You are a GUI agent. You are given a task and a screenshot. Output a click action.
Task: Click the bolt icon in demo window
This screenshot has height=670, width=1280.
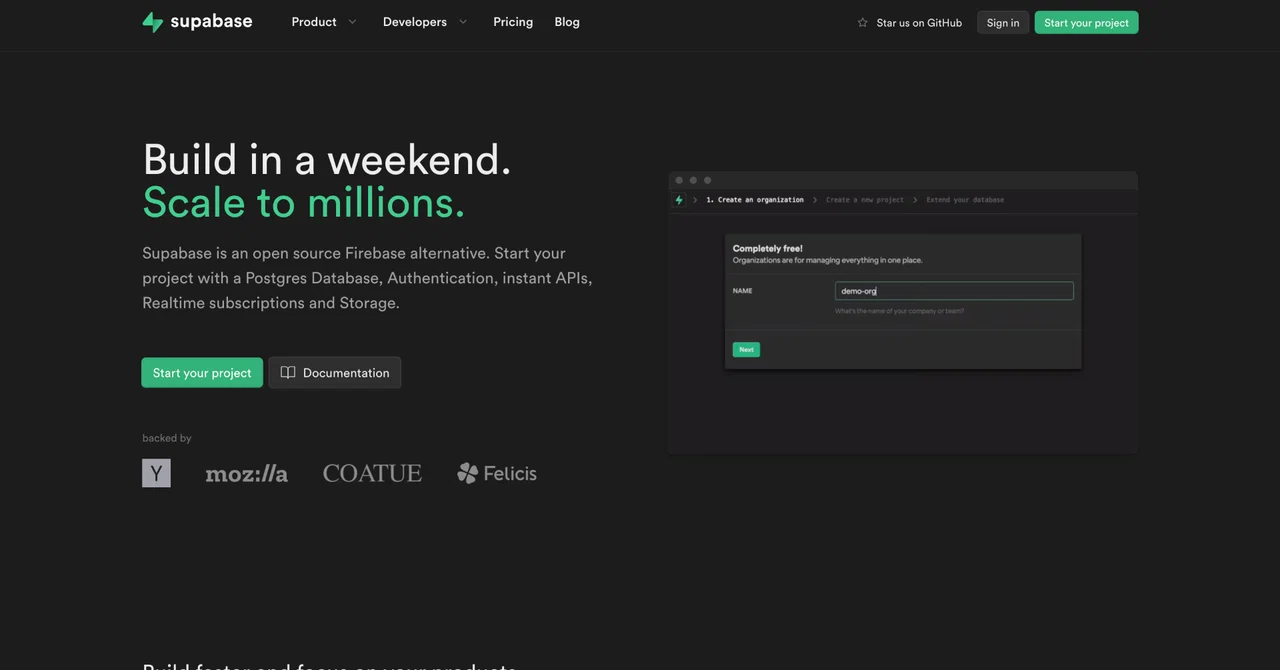tap(679, 200)
